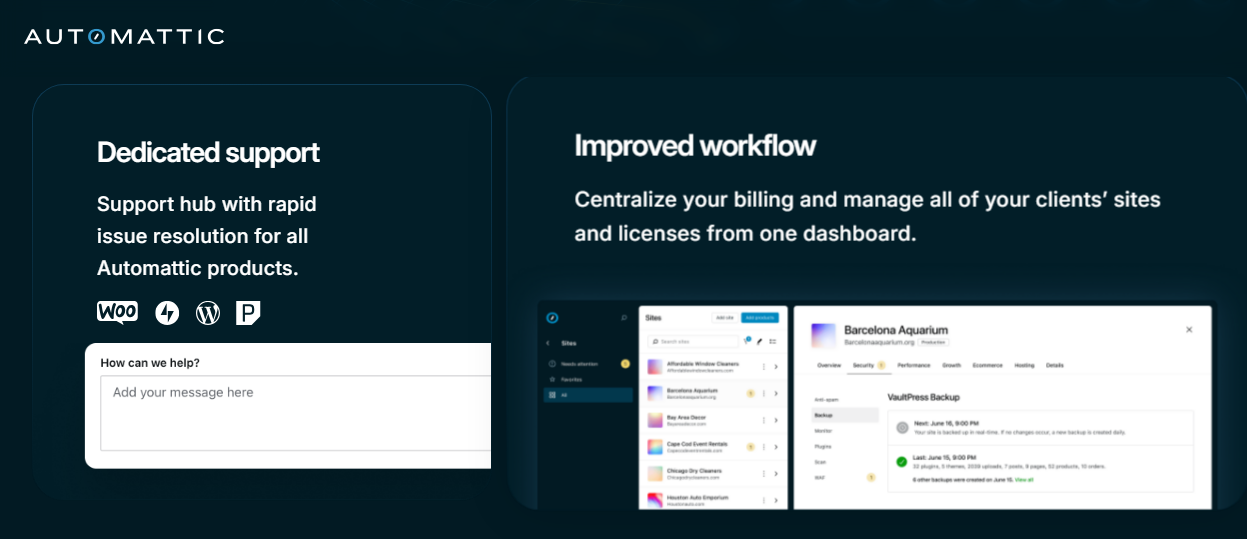Select Plugins in the security menu
The height and width of the screenshot is (539, 1247).
click(823, 446)
